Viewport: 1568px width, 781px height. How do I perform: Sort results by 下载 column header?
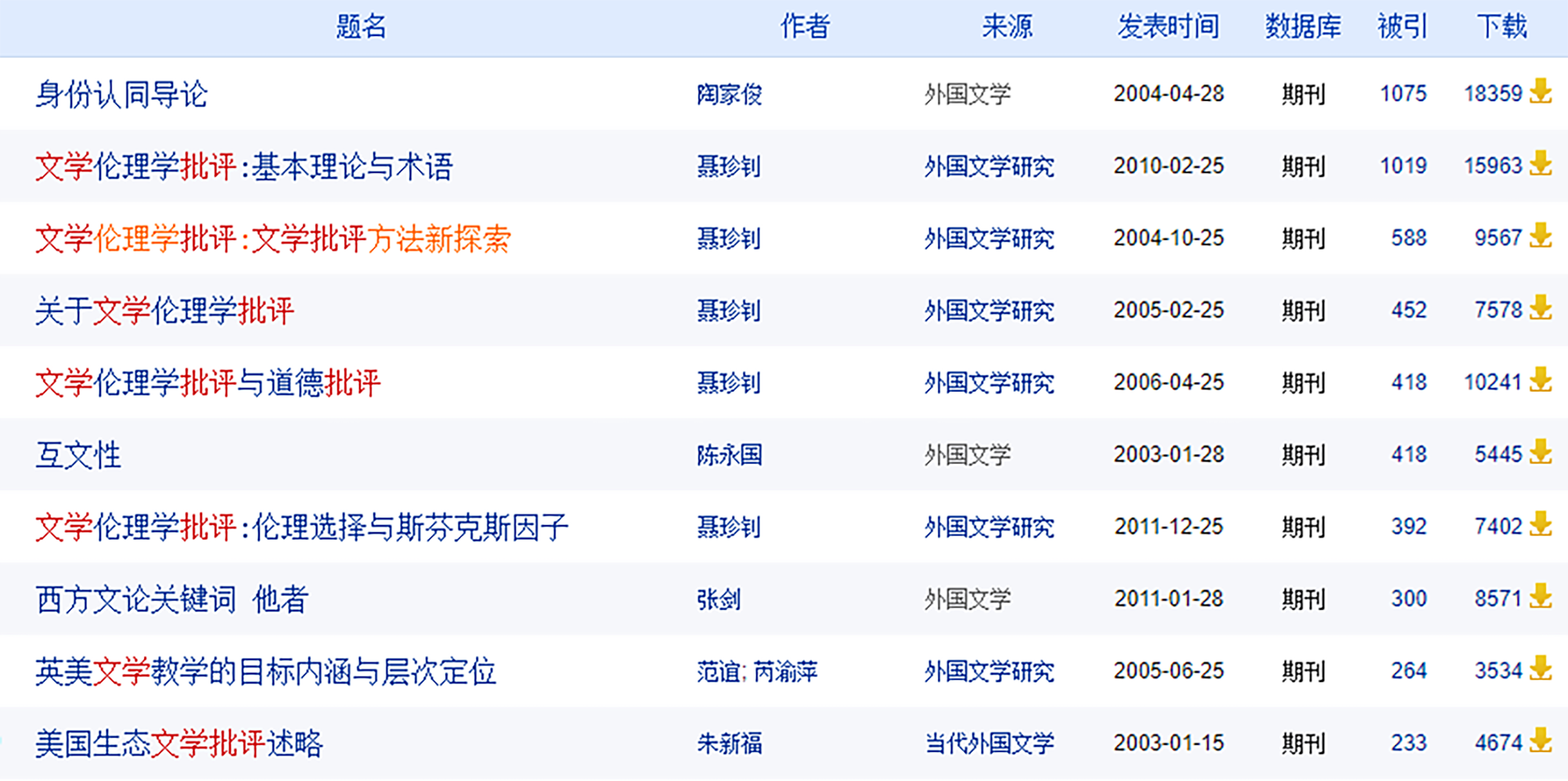coord(1502,27)
